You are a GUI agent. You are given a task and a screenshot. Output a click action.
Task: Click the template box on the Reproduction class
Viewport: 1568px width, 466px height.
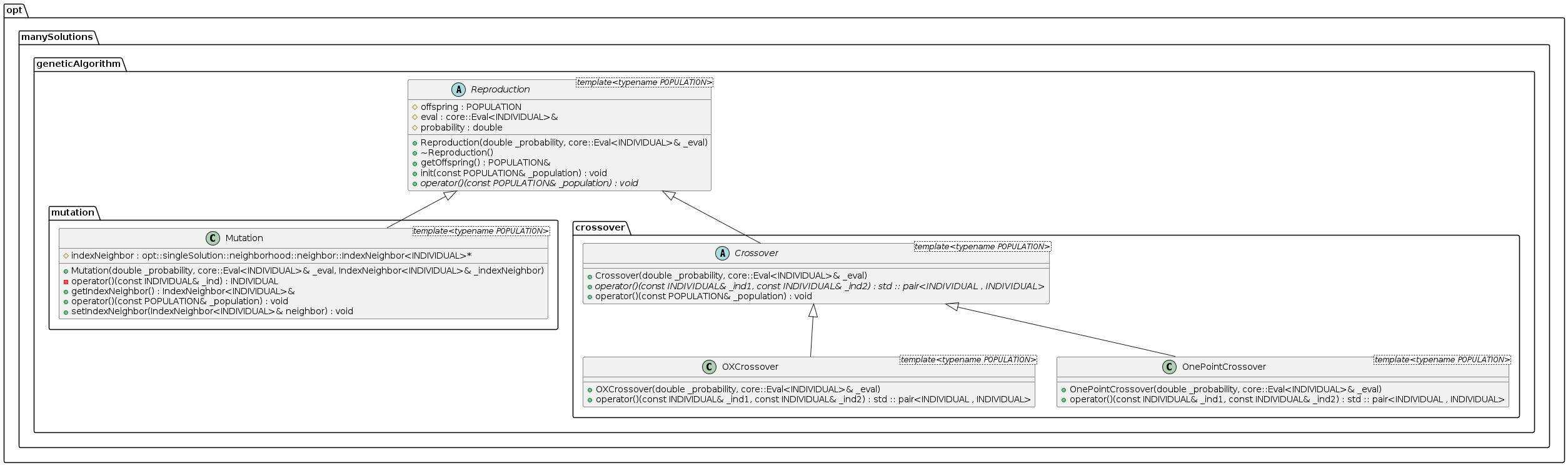click(644, 82)
